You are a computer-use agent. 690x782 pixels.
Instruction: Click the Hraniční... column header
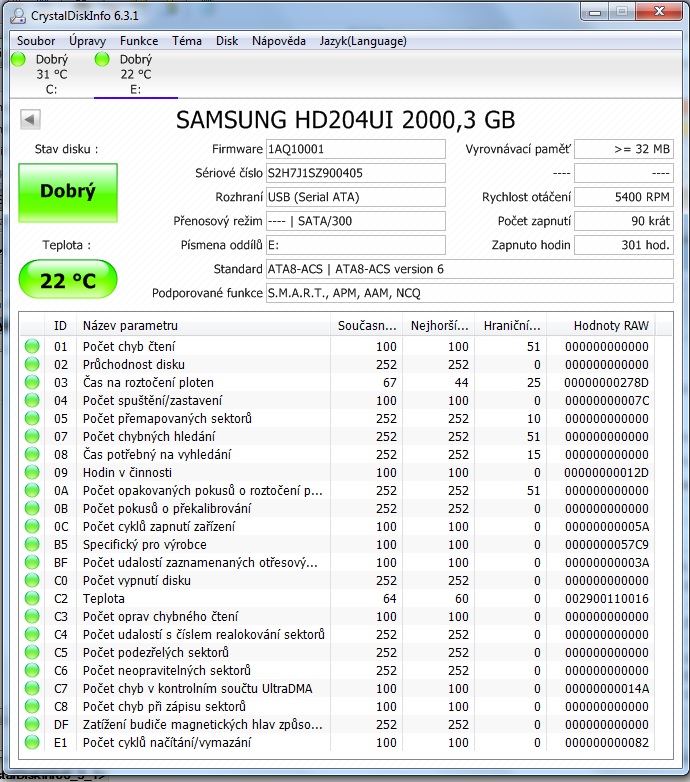coord(511,326)
